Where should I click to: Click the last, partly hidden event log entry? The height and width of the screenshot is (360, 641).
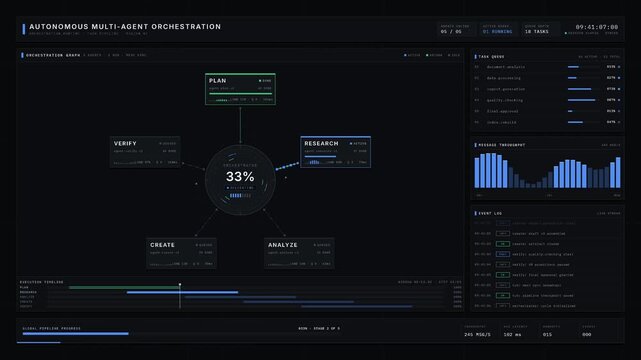click(547, 306)
